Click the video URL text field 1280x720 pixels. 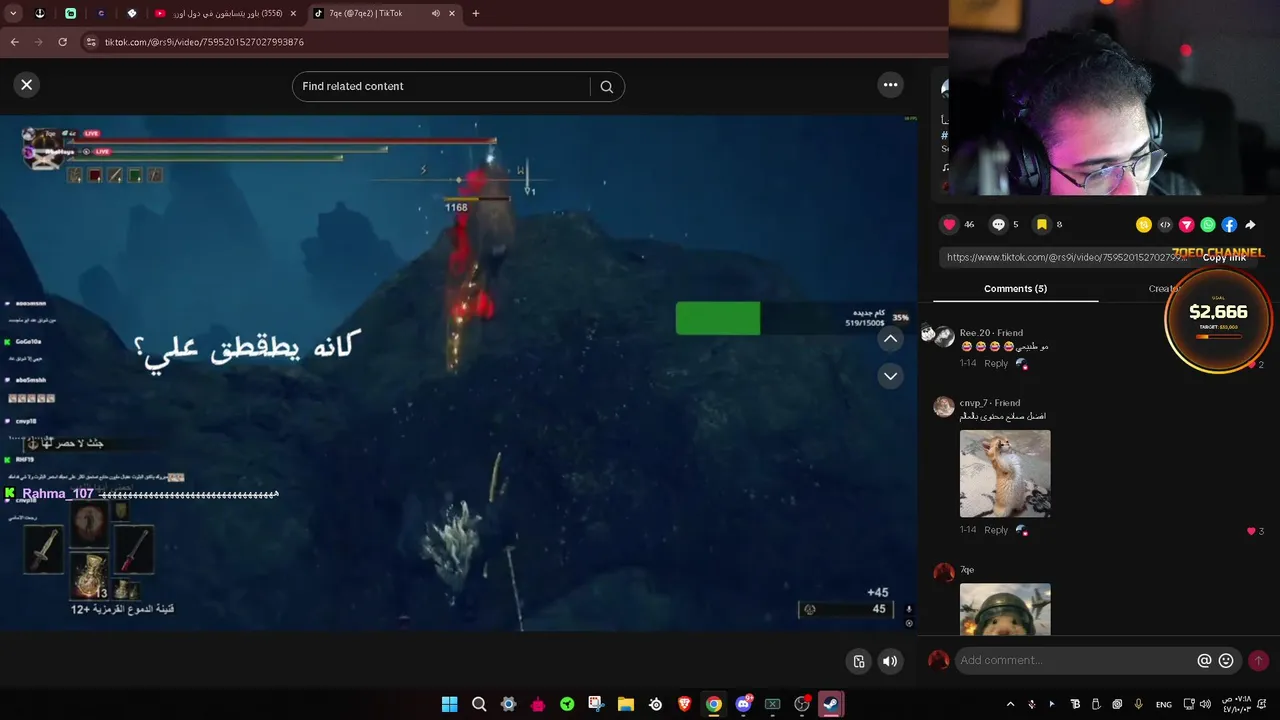(1066, 257)
